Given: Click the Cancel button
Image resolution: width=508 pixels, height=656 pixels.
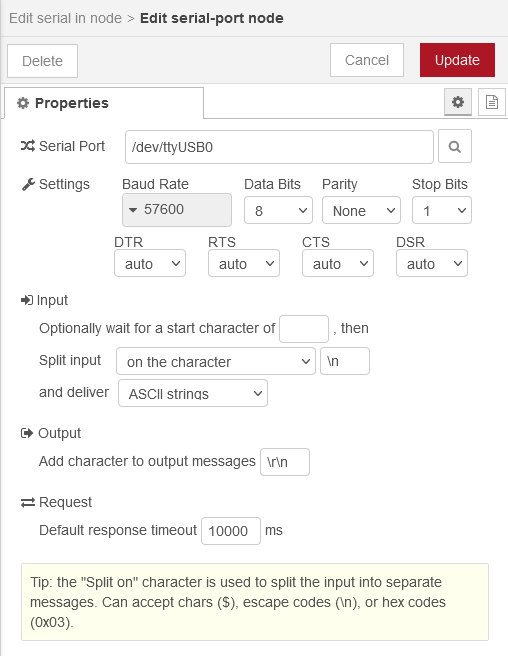Looking at the screenshot, I should (367, 60).
